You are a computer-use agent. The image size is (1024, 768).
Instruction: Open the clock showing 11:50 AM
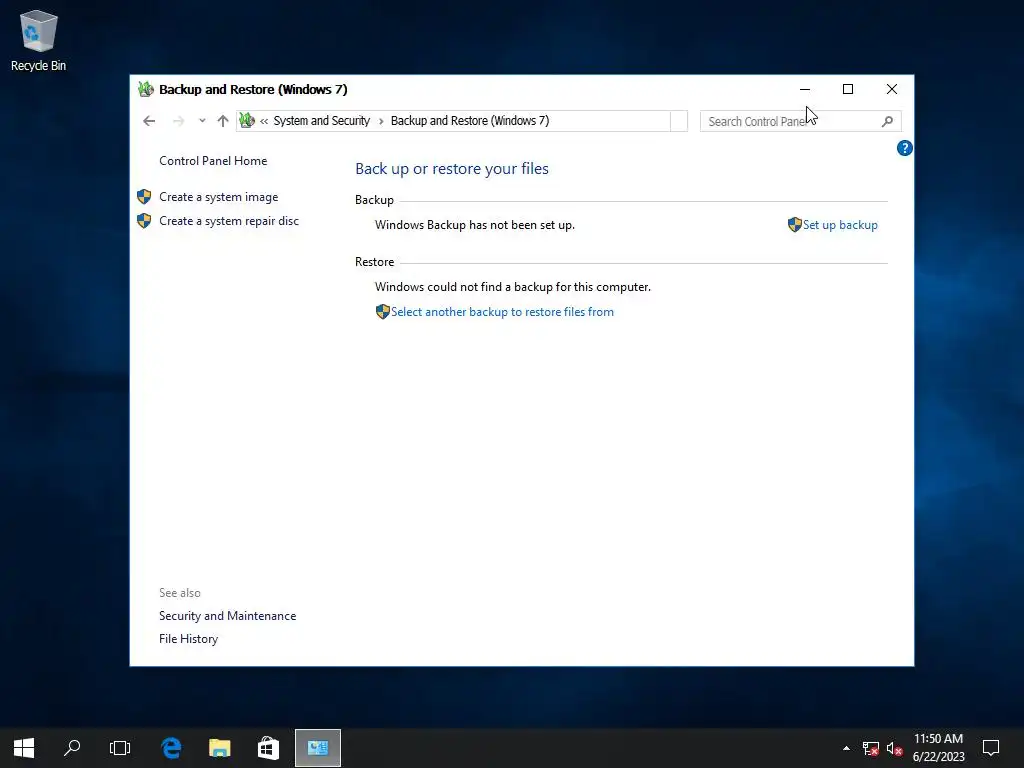938,748
